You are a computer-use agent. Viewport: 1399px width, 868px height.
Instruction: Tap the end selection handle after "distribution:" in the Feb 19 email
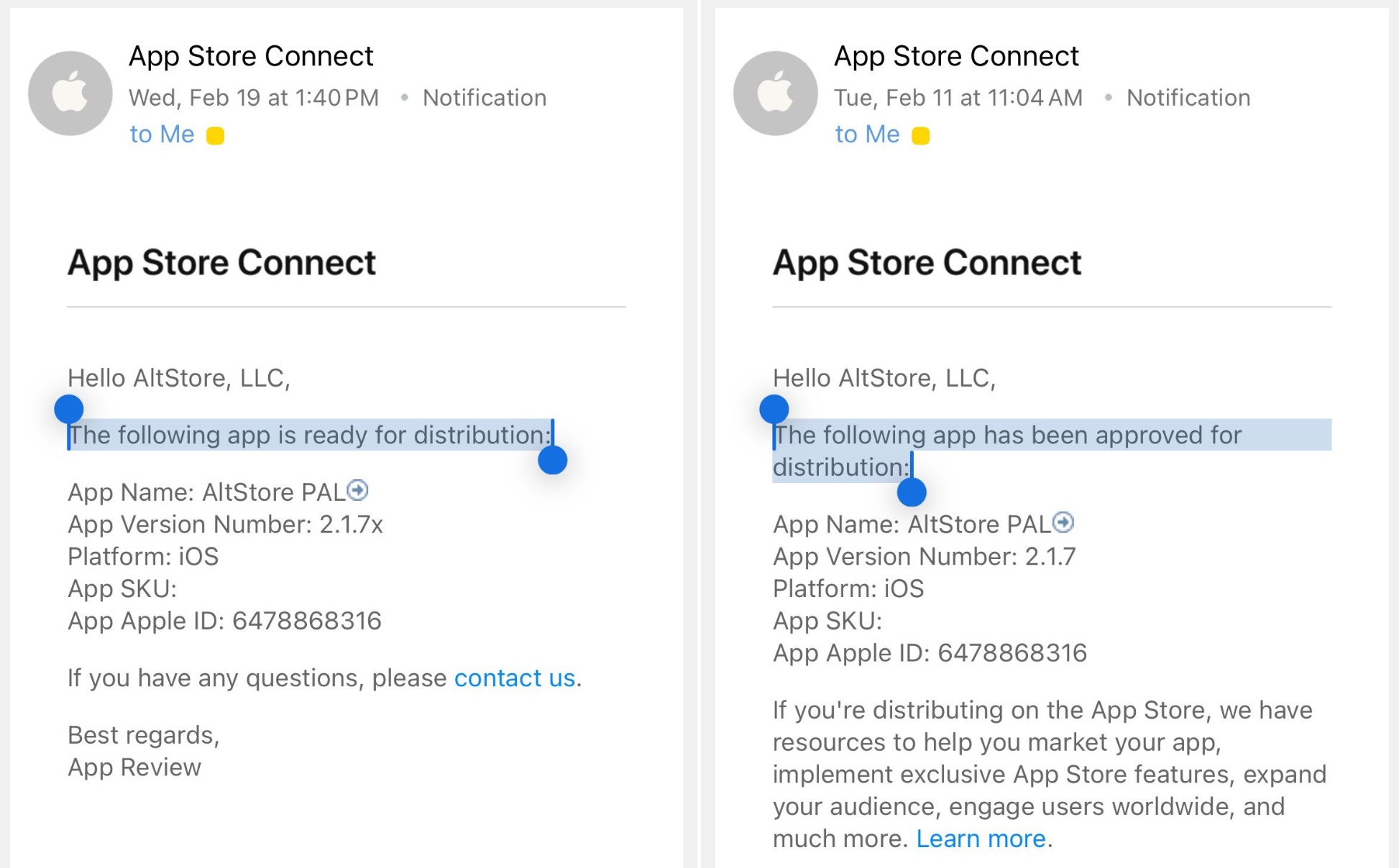coord(553,460)
